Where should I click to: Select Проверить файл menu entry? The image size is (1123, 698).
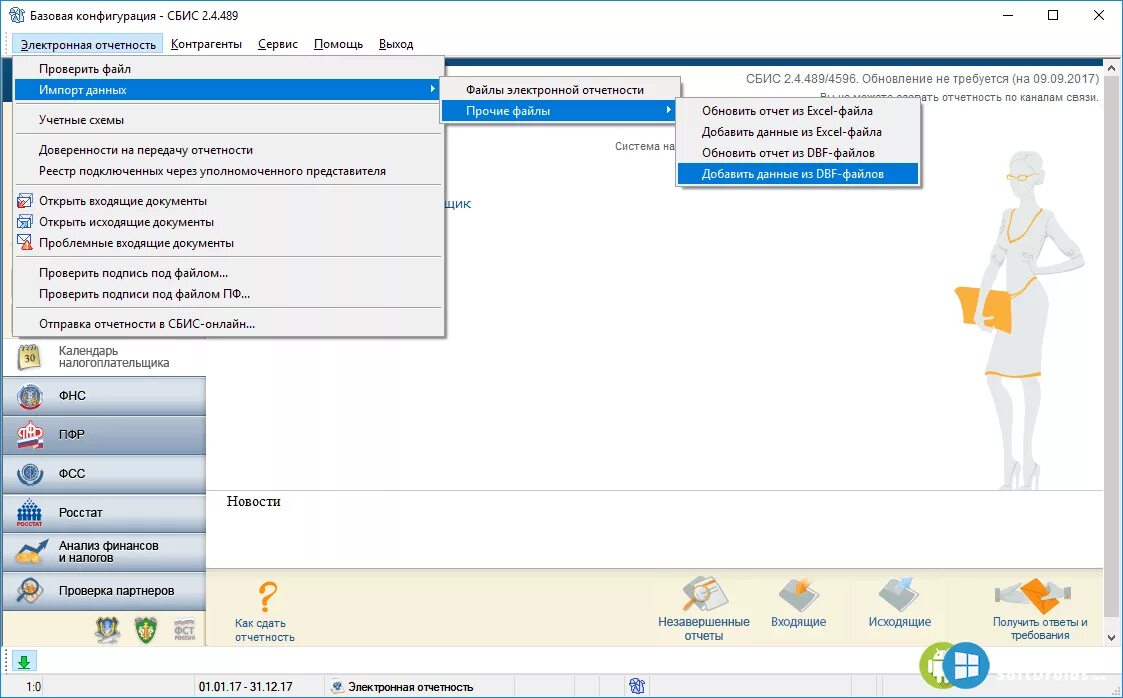point(228,69)
